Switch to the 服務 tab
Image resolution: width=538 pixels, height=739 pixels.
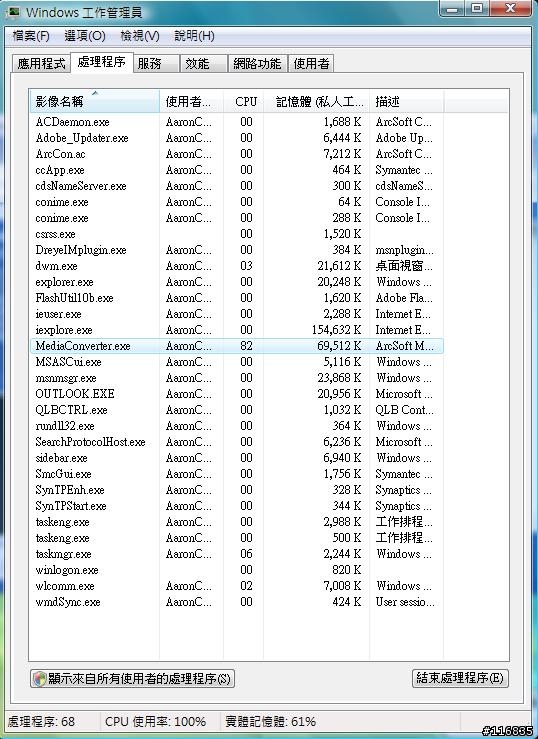tap(156, 64)
